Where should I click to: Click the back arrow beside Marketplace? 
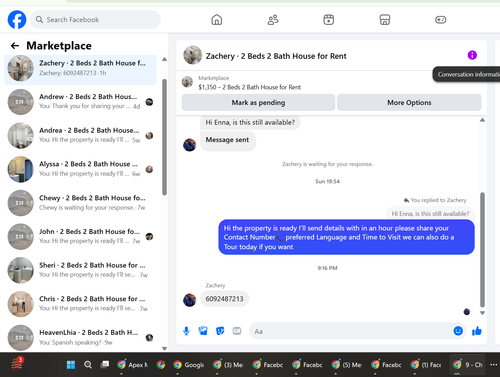tap(15, 46)
